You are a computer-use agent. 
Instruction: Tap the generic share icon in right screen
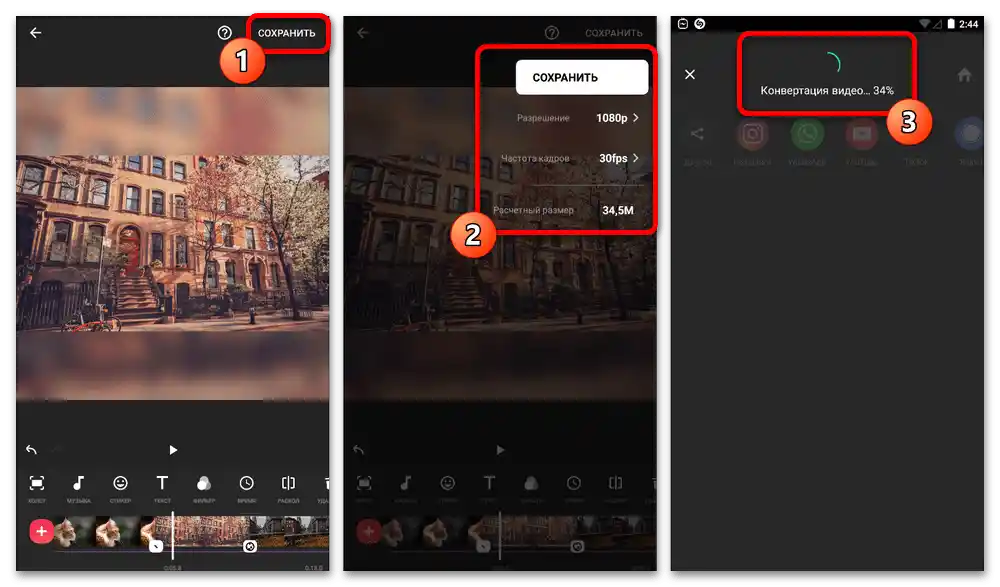697,134
